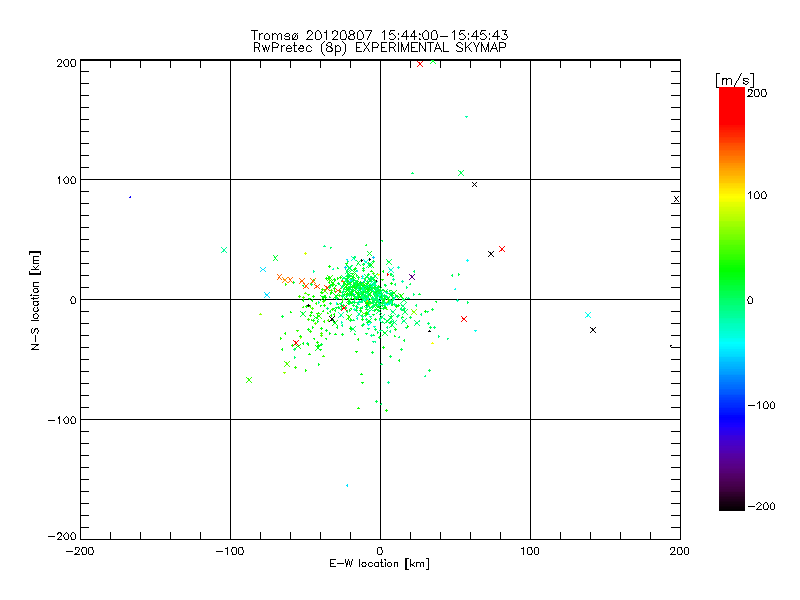
Task: Click the 'E-W location [km]' axis label
Action: (x=379, y=563)
